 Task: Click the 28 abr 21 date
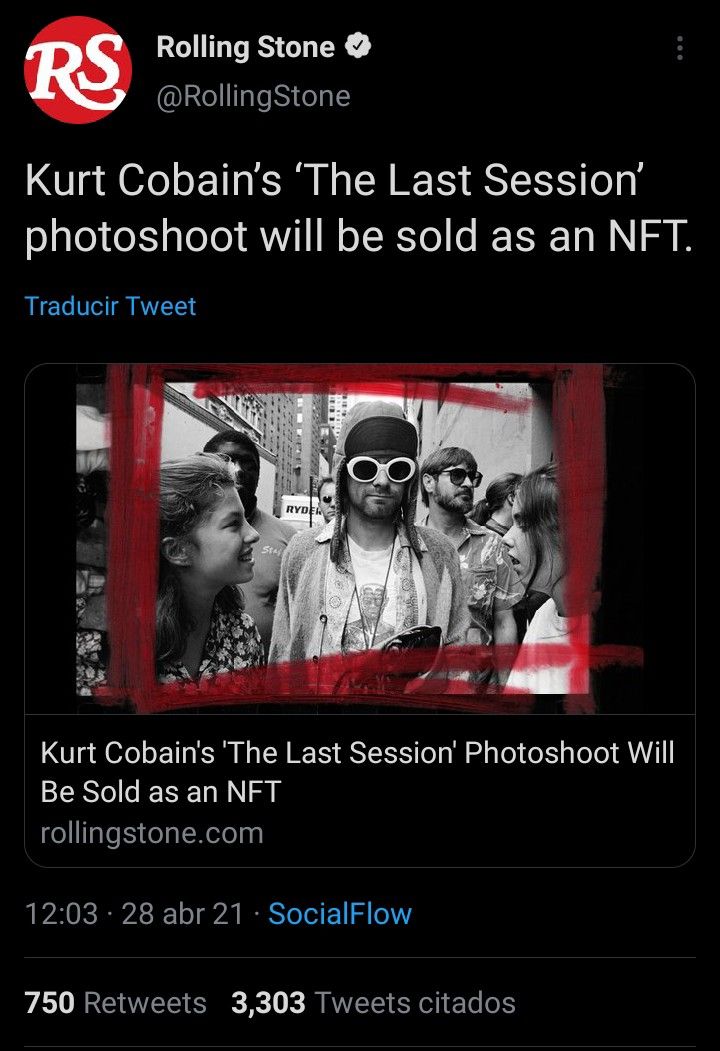point(182,913)
